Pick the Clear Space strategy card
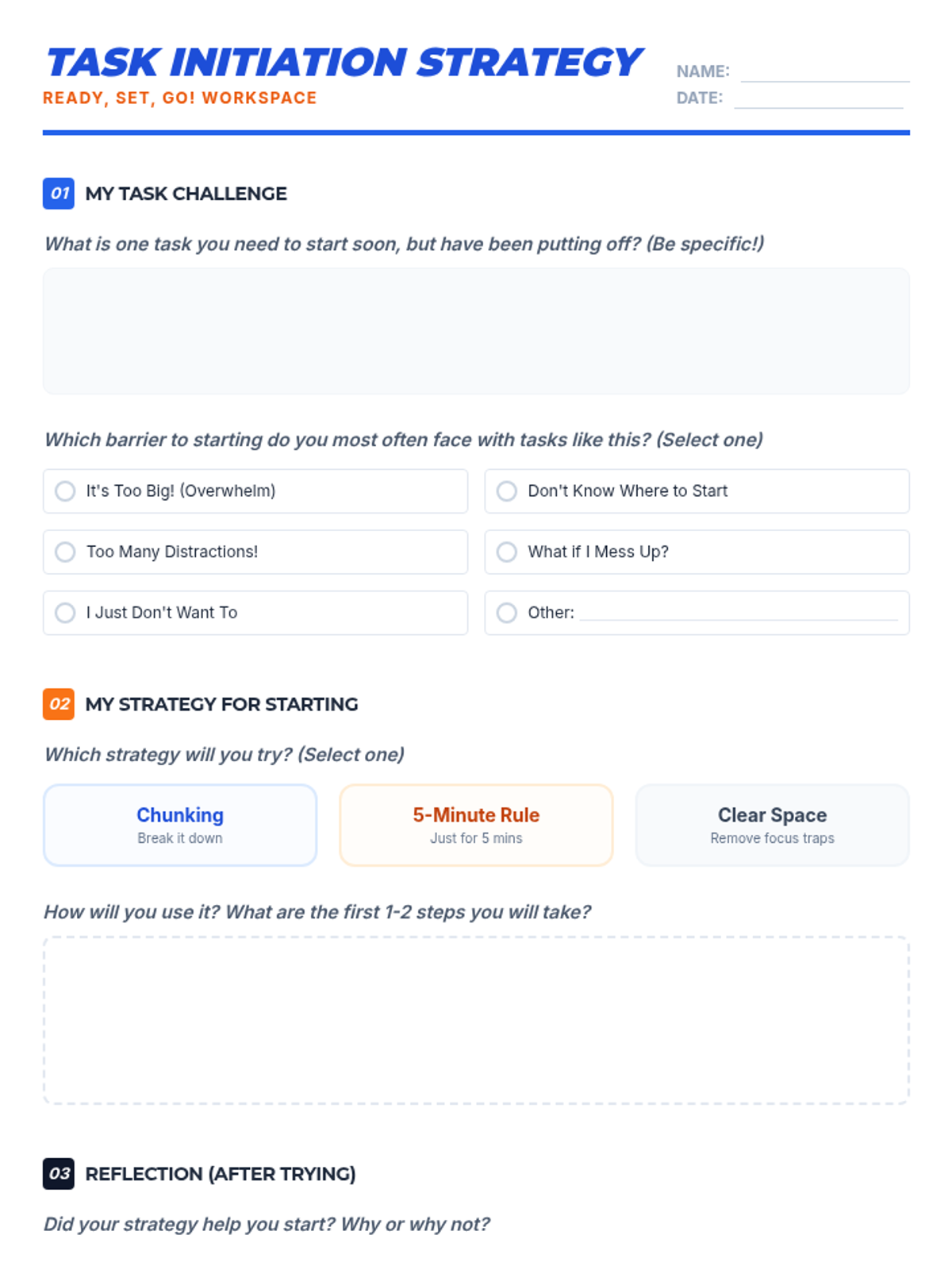952x1270 pixels. (x=772, y=825)
